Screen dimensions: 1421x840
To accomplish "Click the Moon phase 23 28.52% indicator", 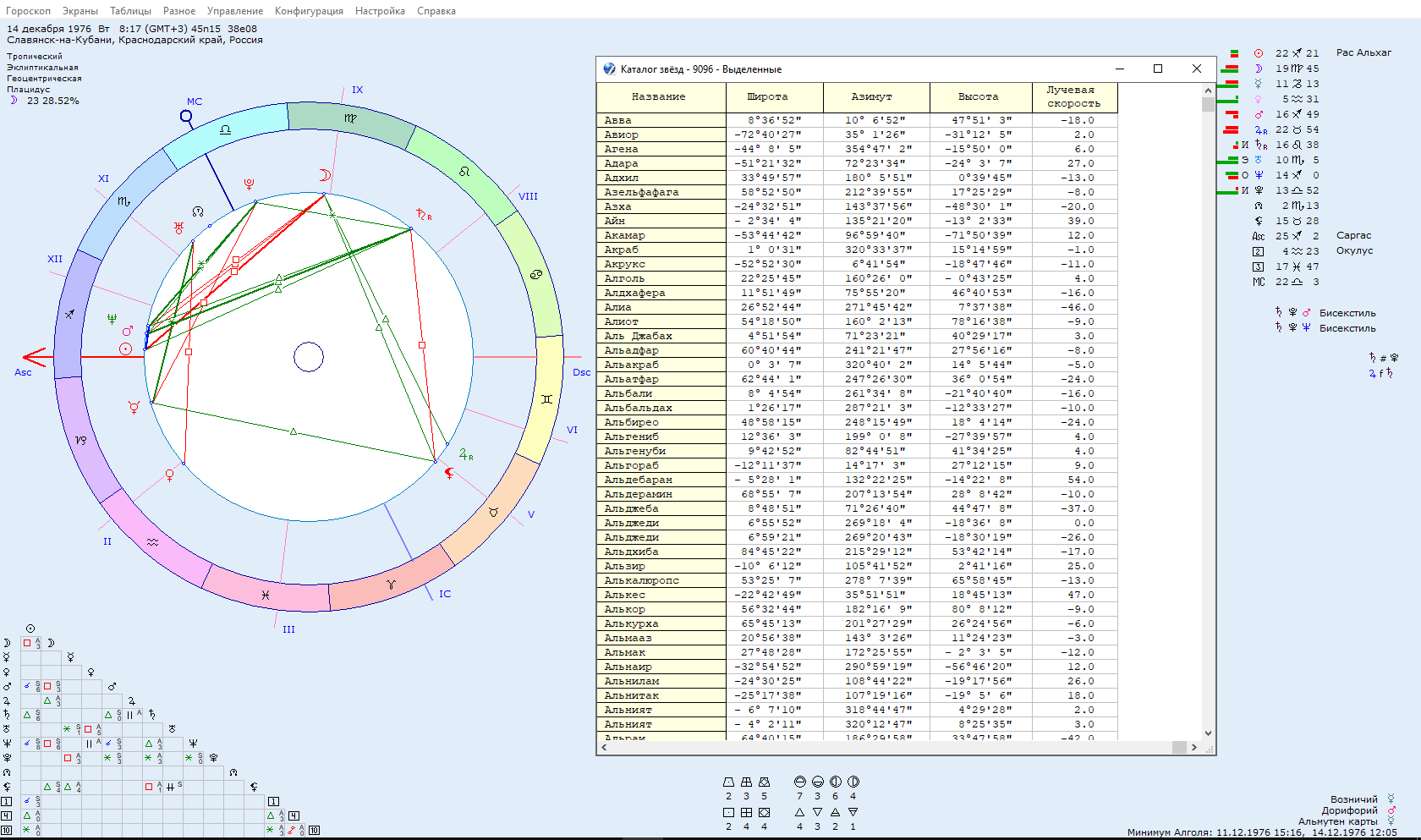I will pos(44,101).
